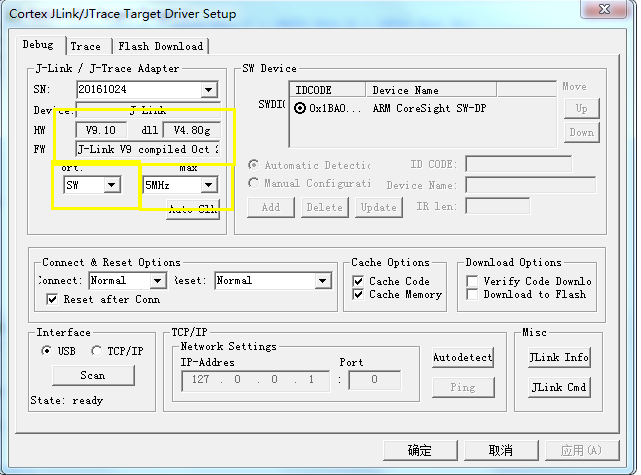Screen dimensions: 641x475
Task: Expand the Reset Normal dropdown
Action: point(323,281)
